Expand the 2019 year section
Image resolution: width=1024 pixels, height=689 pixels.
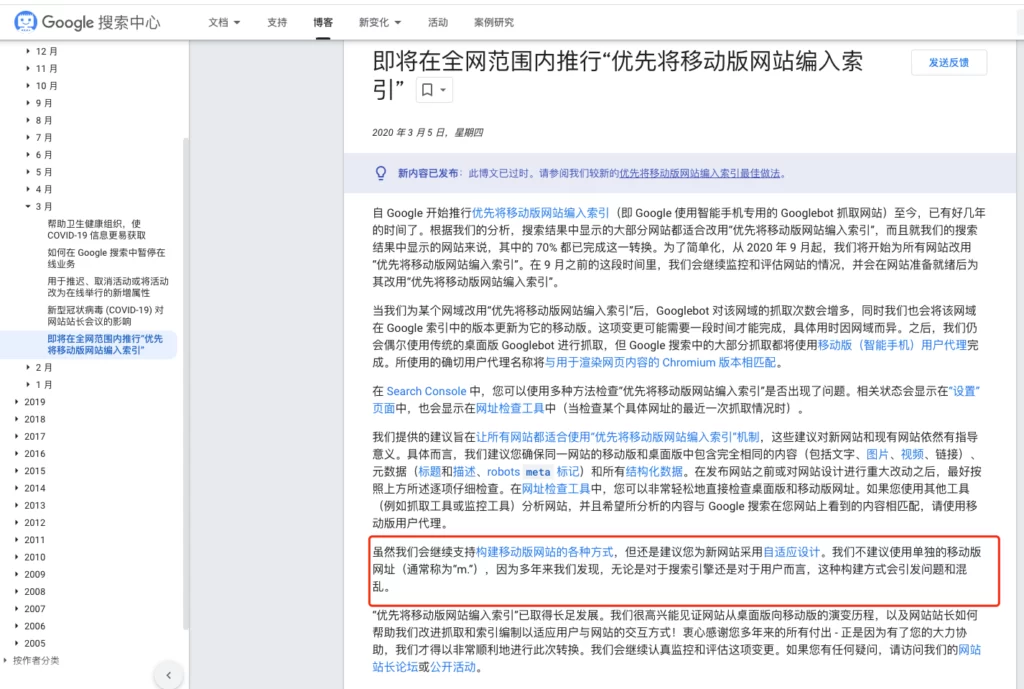(30, 402)
